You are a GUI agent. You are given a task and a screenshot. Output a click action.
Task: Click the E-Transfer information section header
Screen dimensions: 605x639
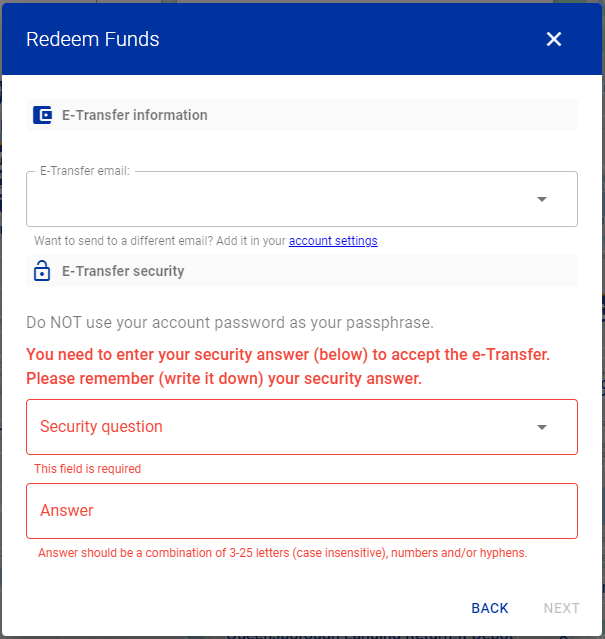point(302,115)
